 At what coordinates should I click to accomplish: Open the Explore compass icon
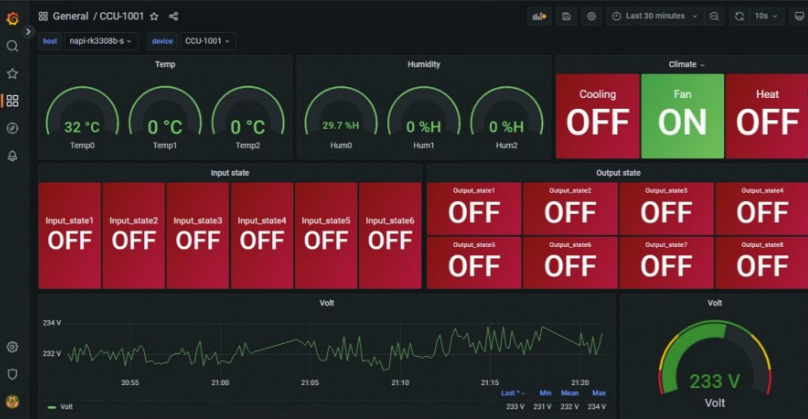tap(12, 128)
